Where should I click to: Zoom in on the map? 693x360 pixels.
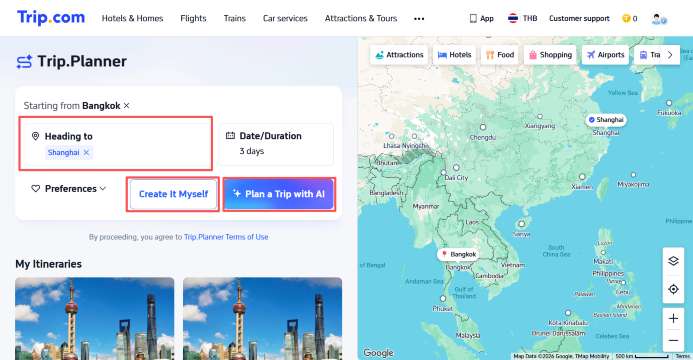[x=673, y=318]
